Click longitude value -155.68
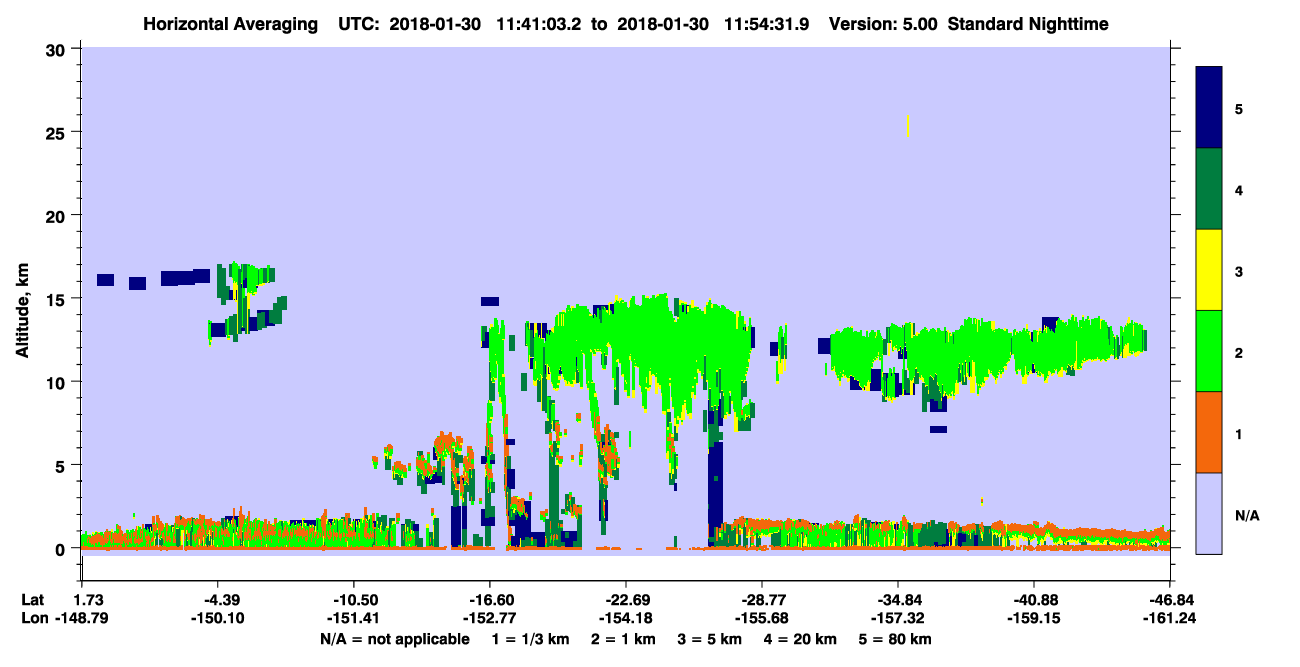This screenshot has width=1300, height=667. pyautogui.click(x=761, y=618)
